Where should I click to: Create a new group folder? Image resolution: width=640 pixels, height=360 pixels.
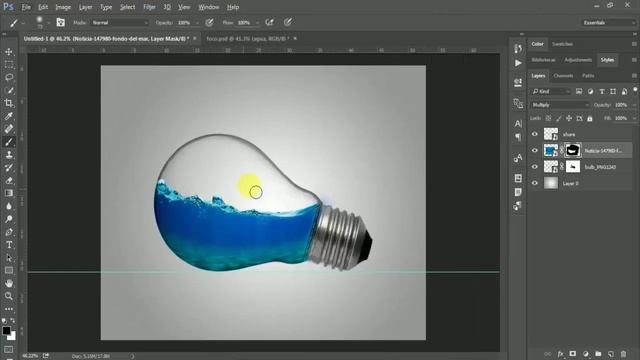pos(598,354)
